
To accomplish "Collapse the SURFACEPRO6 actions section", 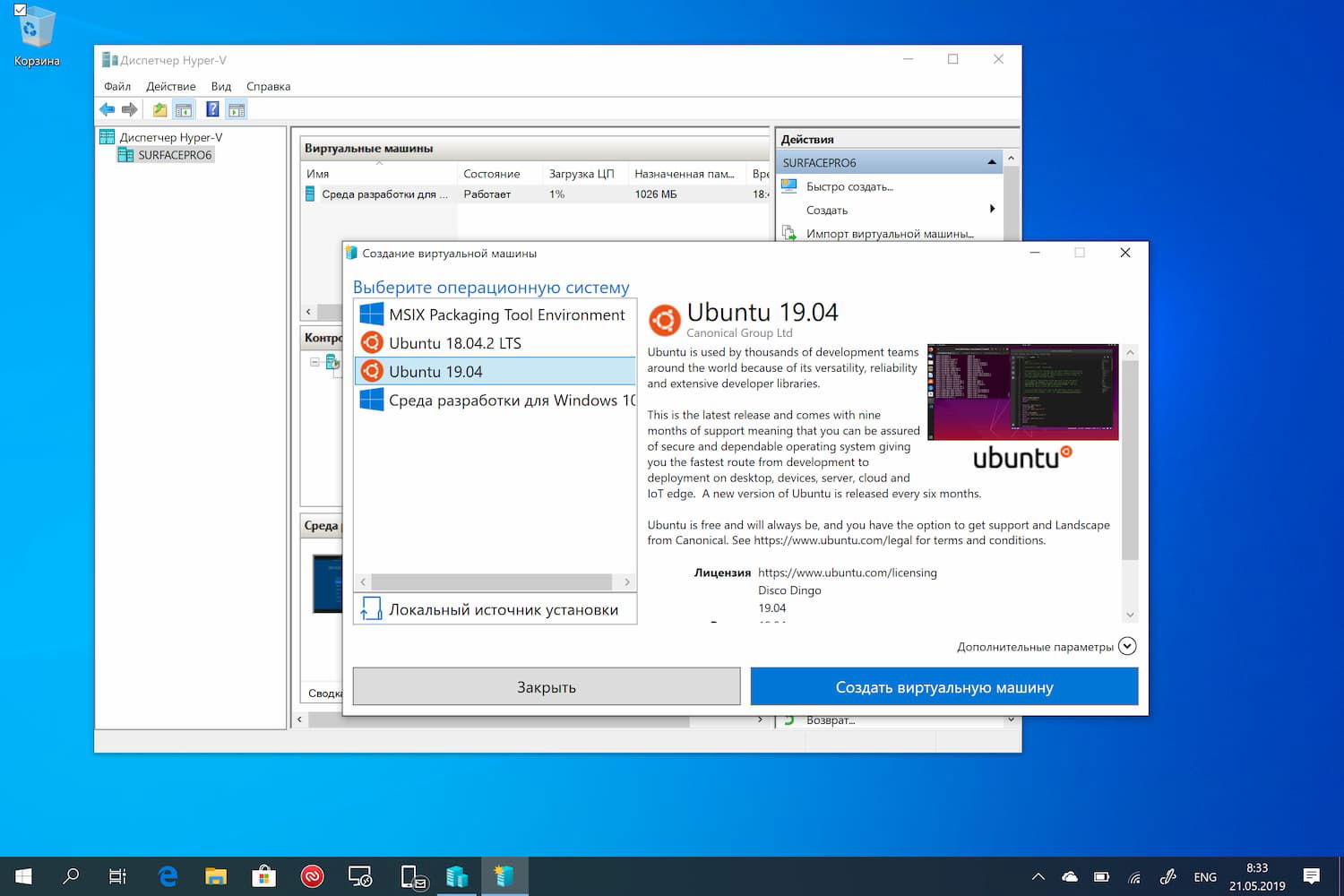I will (991, 162).
